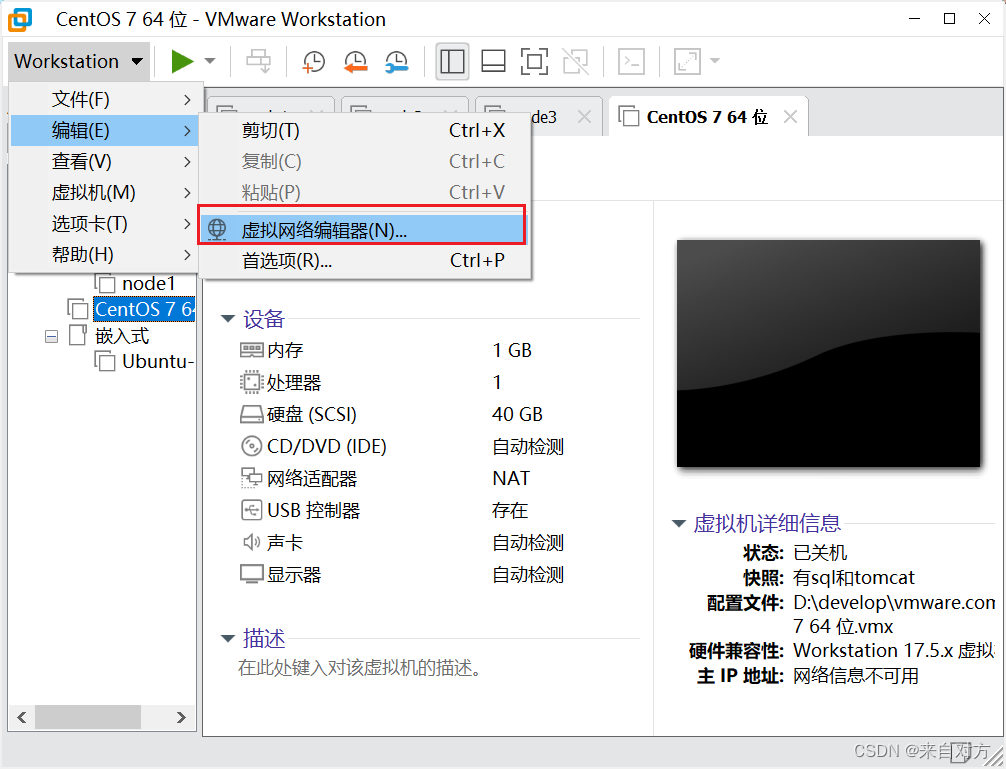
Task: Take a snapshot of this virtual machine
Action: 314,62
